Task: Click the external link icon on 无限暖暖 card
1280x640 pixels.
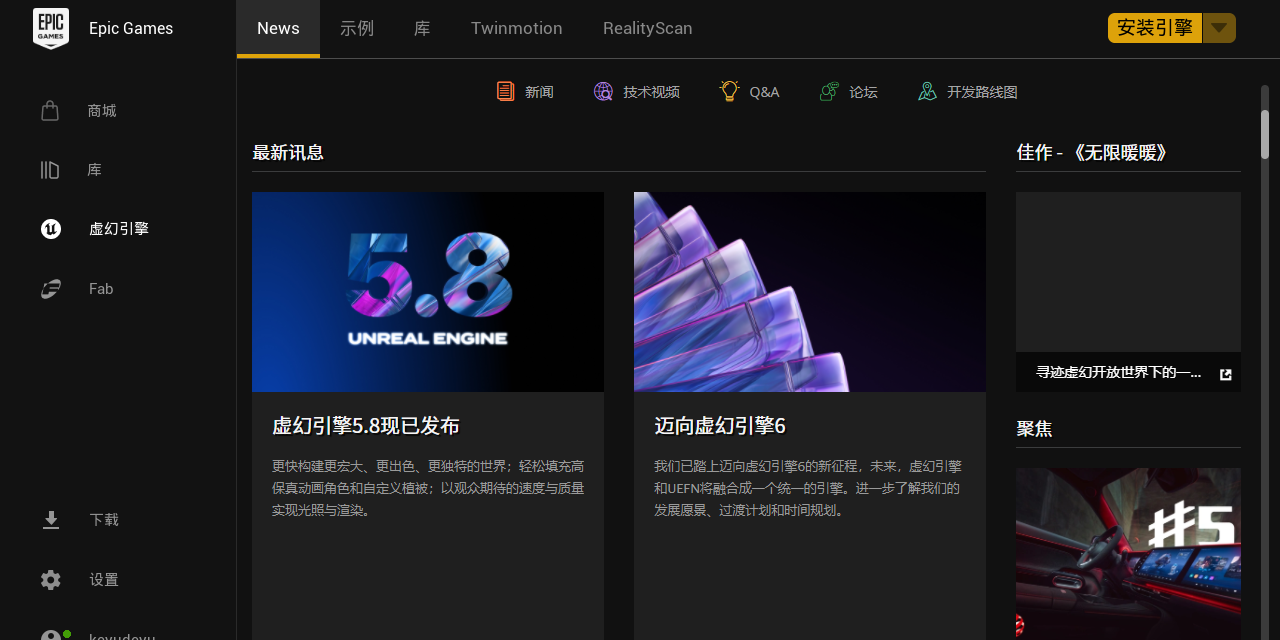Action: click(1226, 374)
